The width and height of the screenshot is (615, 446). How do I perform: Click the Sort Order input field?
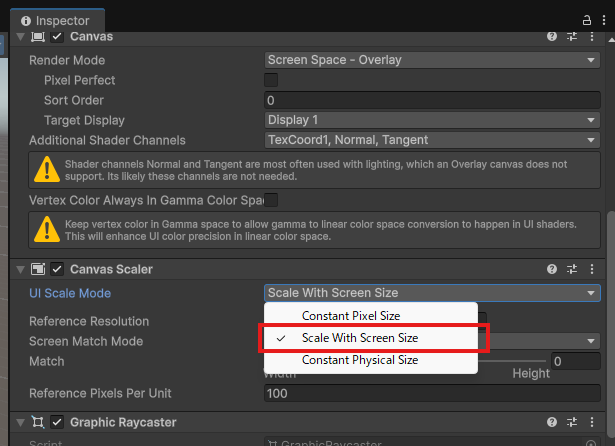432,100
